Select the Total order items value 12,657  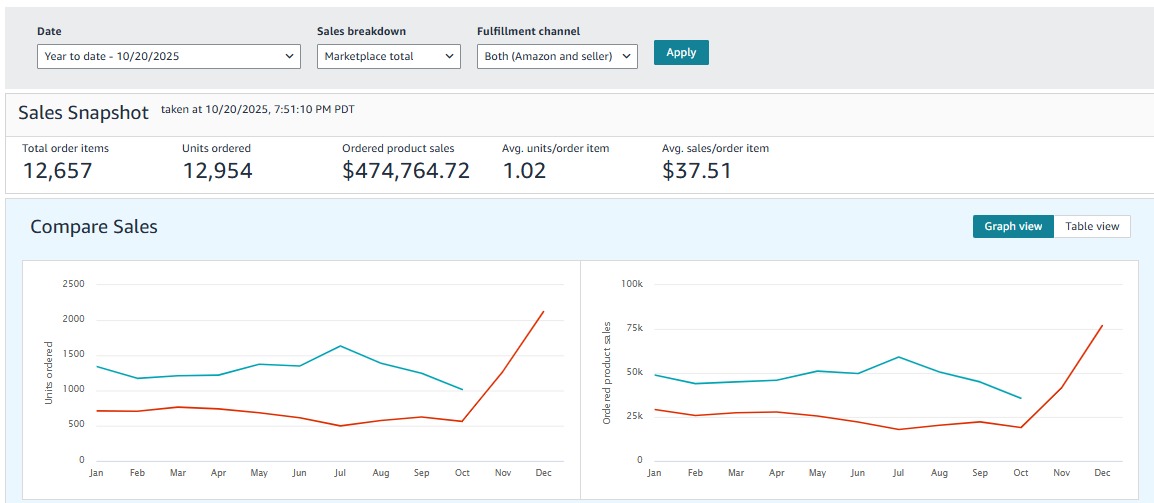[57, 171]
